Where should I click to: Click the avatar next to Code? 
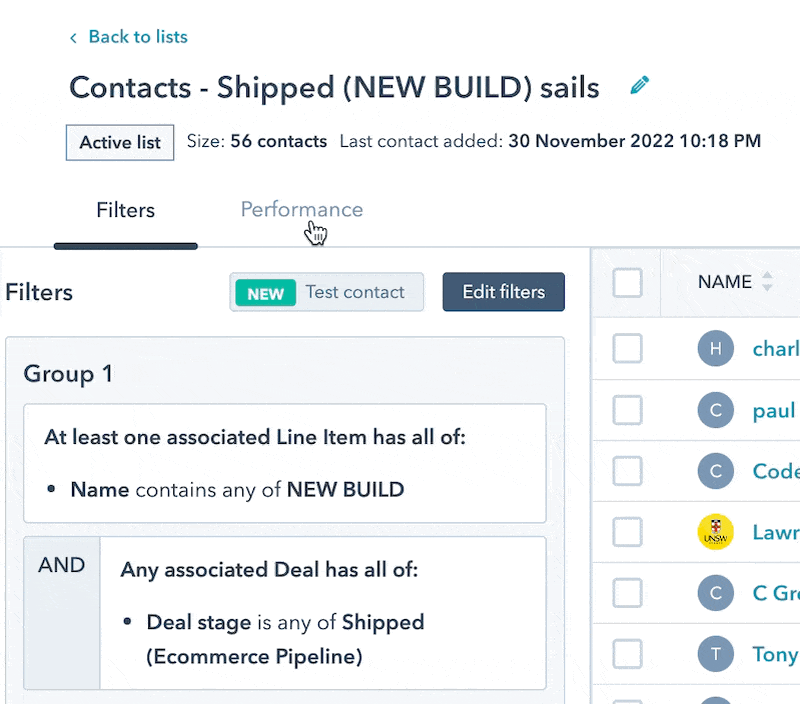(x=715, y=471)
